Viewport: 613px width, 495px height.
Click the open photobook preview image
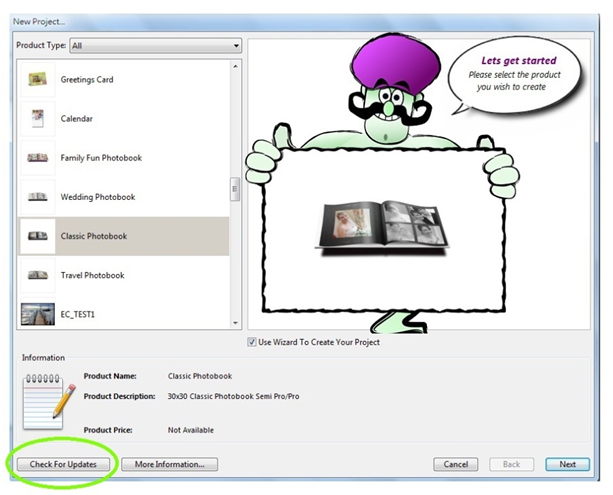382,228
